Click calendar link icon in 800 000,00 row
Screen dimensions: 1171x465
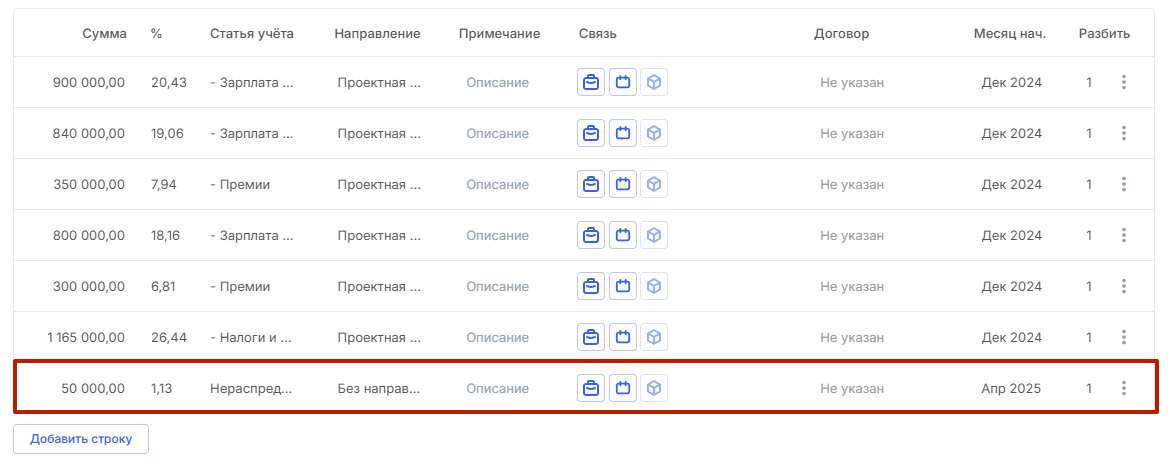pos(623,235)
